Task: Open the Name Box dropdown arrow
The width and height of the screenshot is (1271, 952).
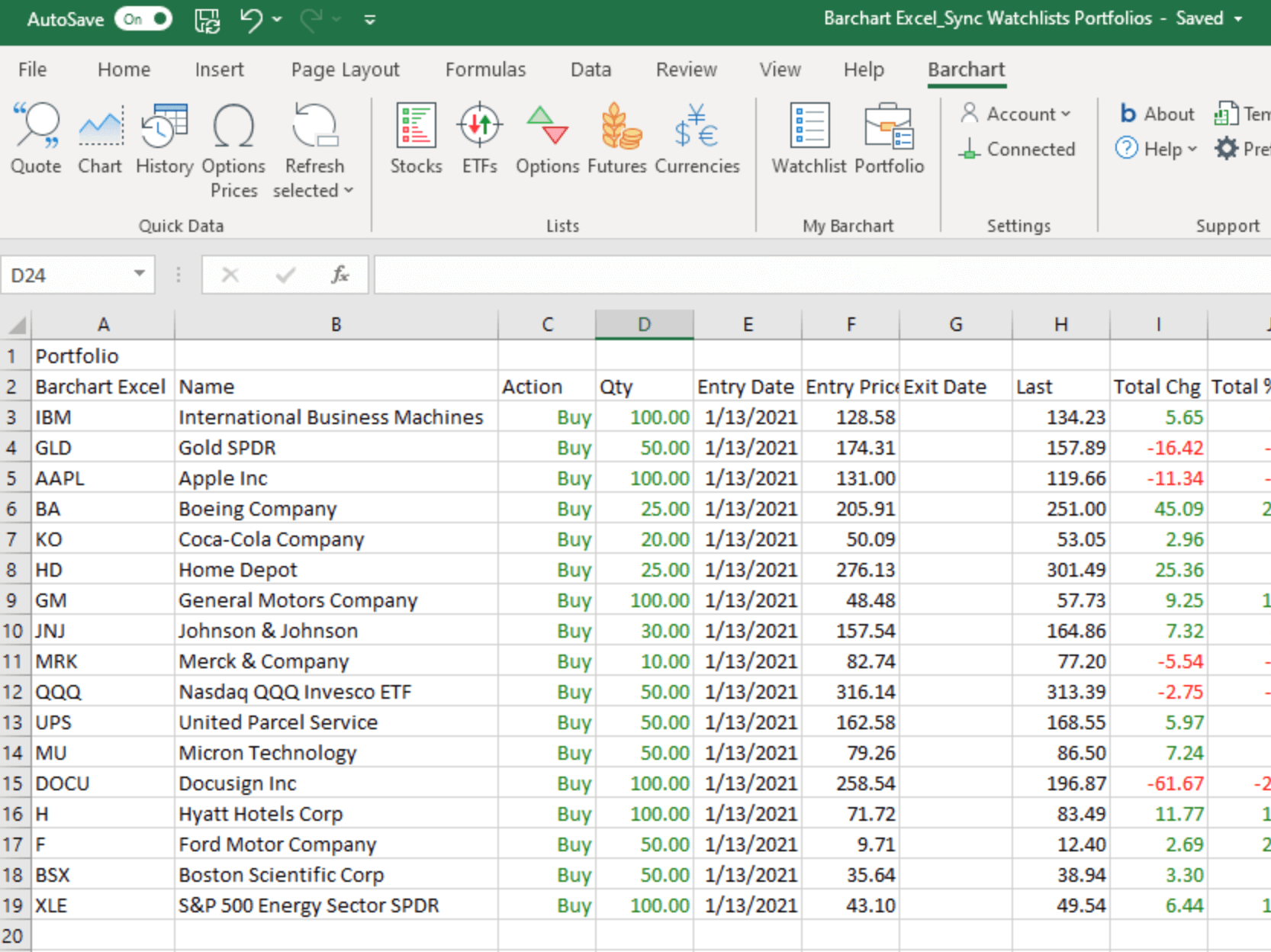Action: tap(140, 274)
